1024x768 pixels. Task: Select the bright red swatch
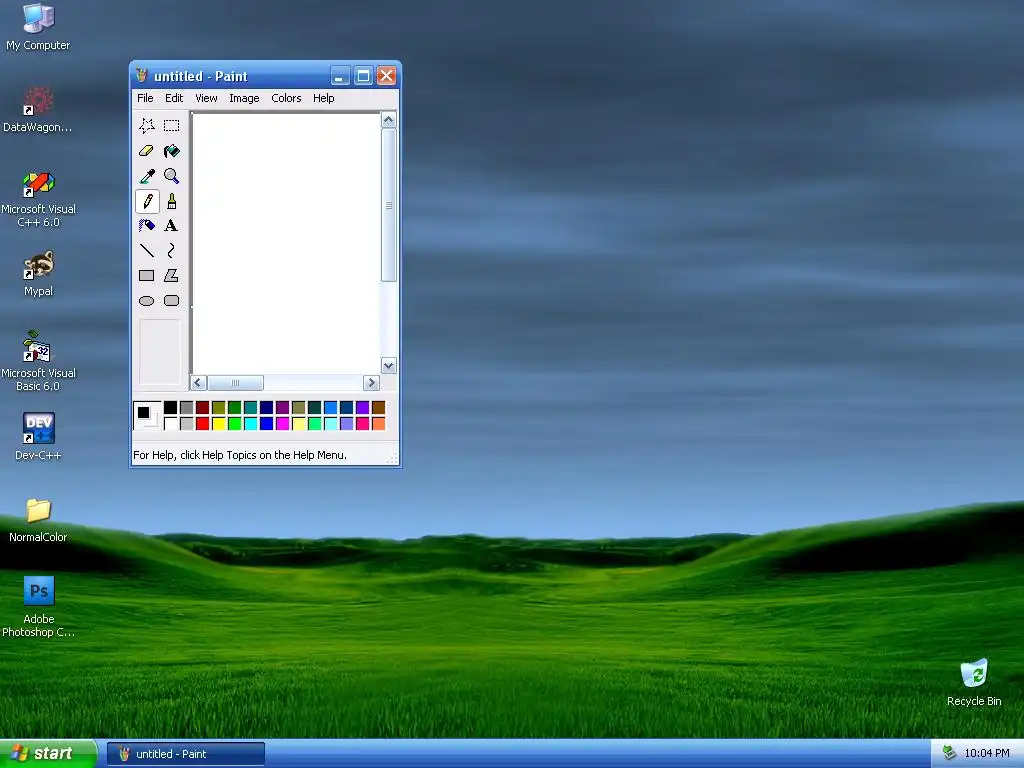point(202,424)
